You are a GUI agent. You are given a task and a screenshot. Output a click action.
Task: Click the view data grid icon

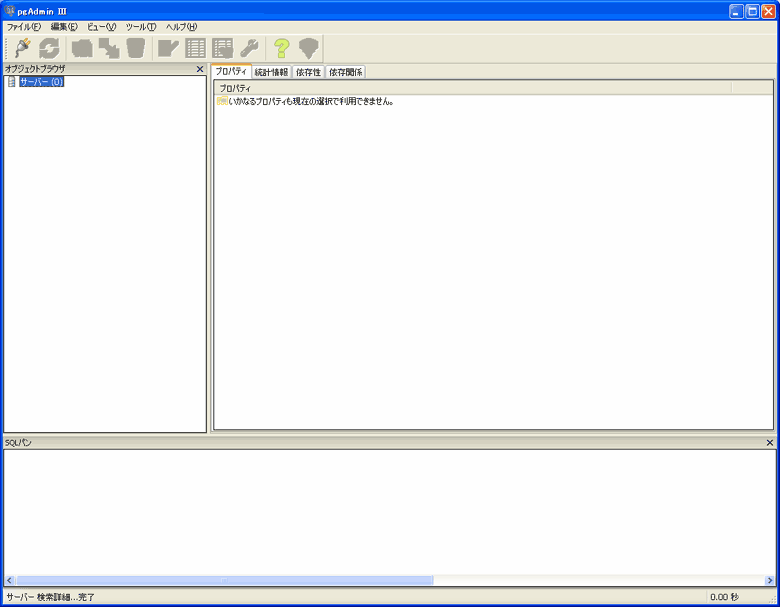(196, 48)
